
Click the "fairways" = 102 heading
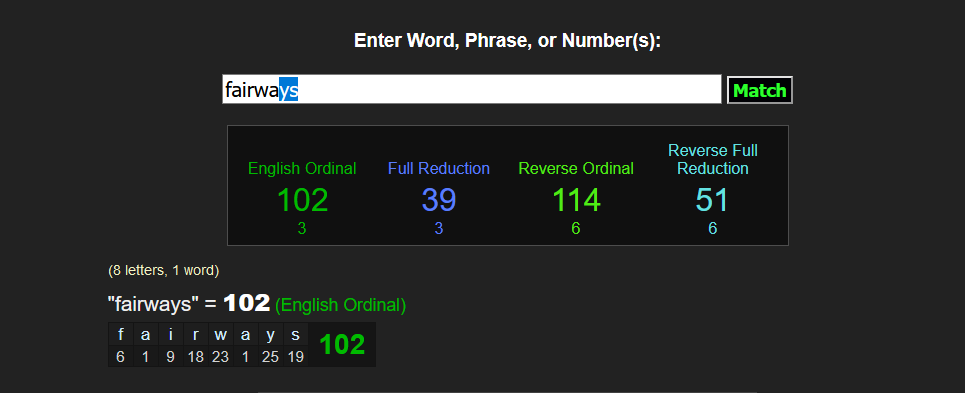point(189,304)
